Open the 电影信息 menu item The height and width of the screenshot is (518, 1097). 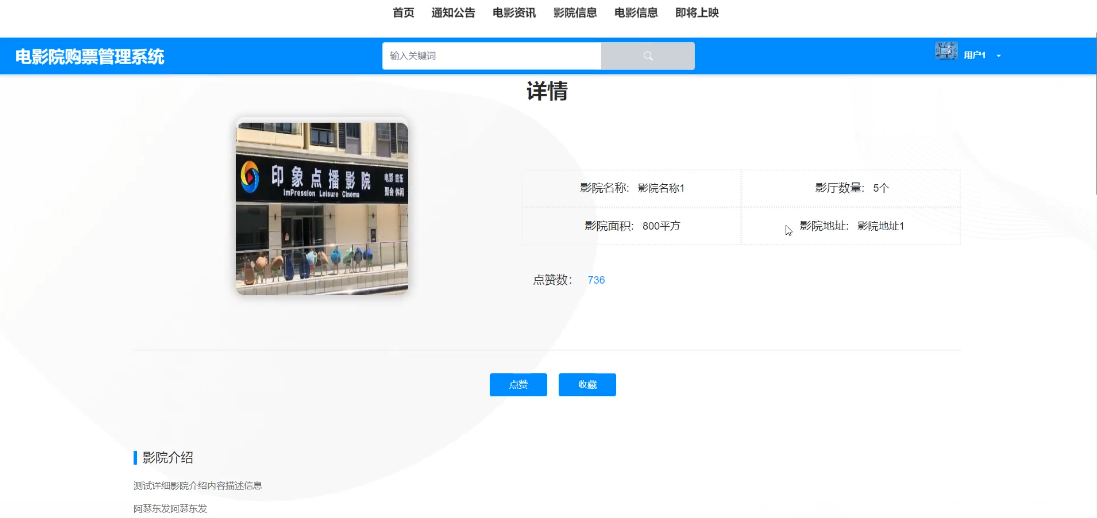[636, 13]
